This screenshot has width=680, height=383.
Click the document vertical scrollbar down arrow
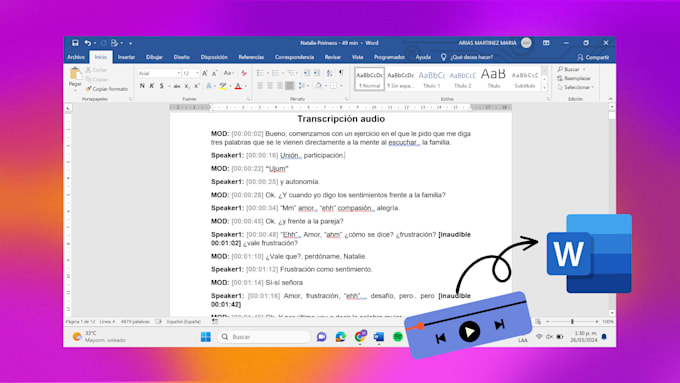[611, 313]
